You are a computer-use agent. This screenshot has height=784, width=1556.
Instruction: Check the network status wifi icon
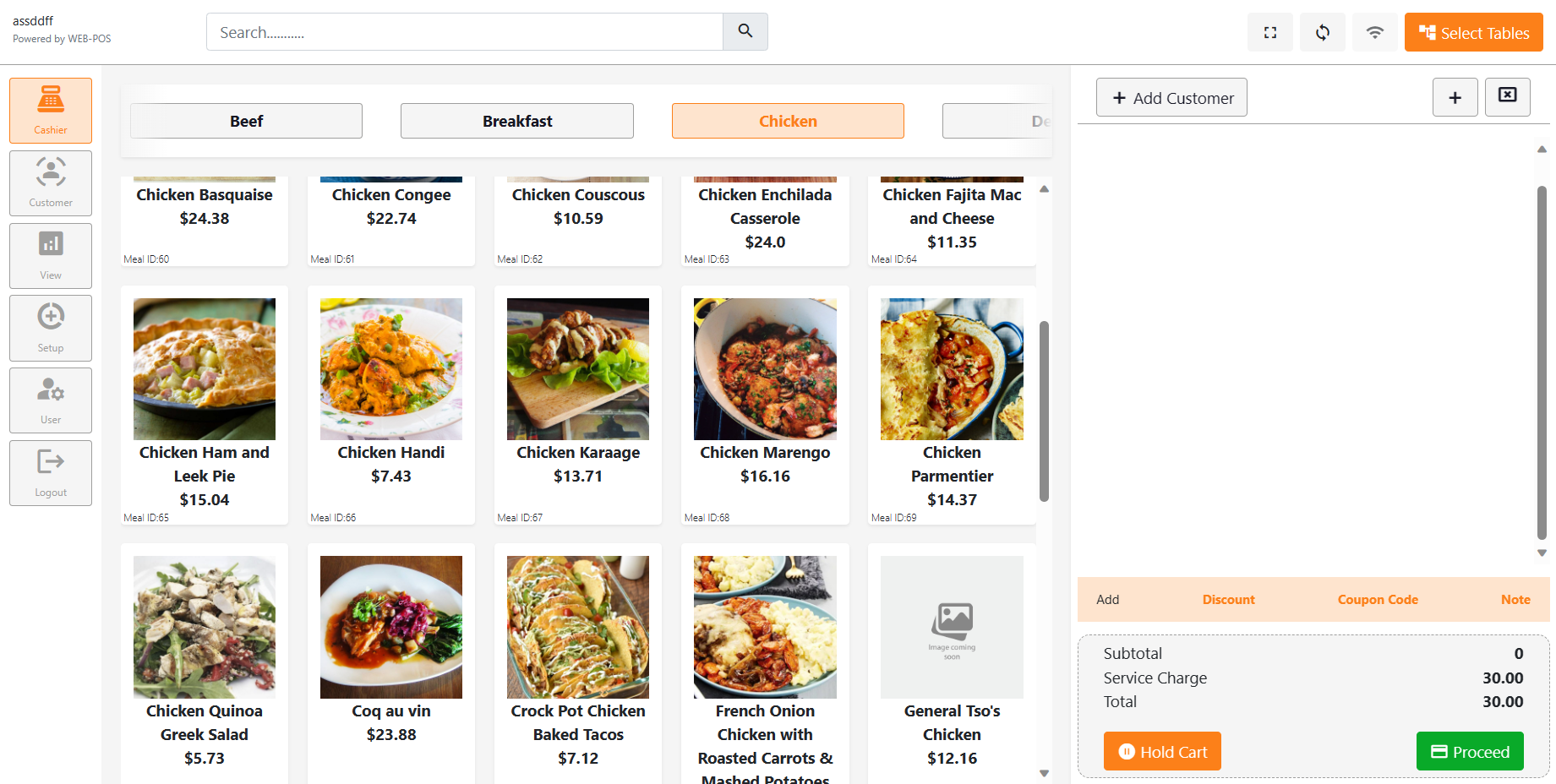[x=1374, y=32]
